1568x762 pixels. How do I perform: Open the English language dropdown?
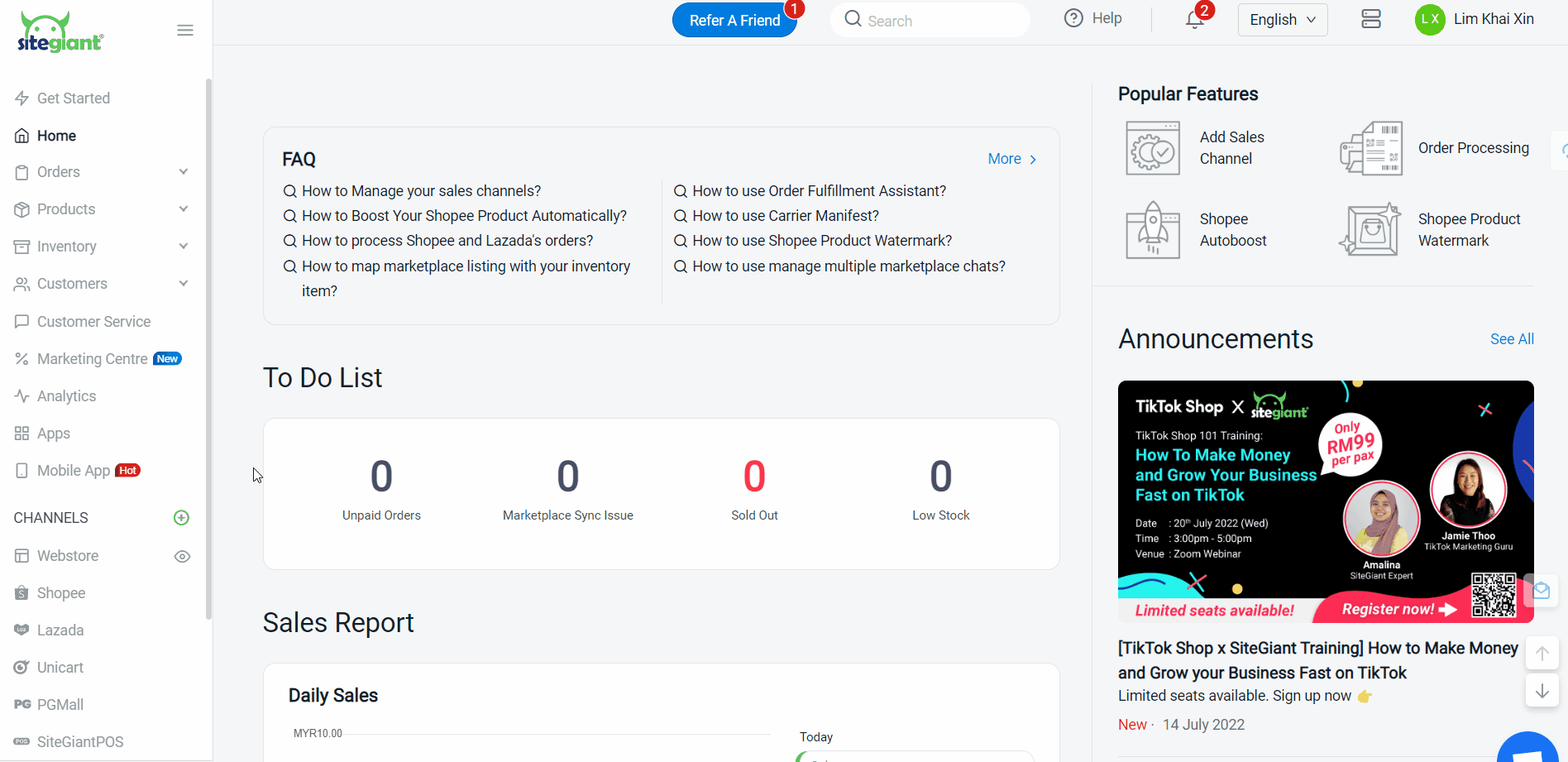tap(1282, 20)
